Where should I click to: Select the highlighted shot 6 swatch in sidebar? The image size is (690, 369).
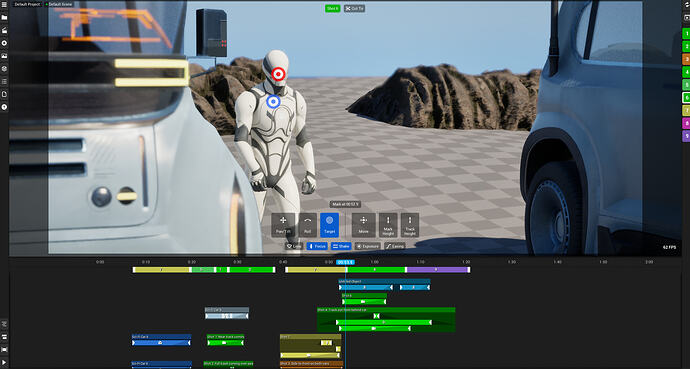686,98
